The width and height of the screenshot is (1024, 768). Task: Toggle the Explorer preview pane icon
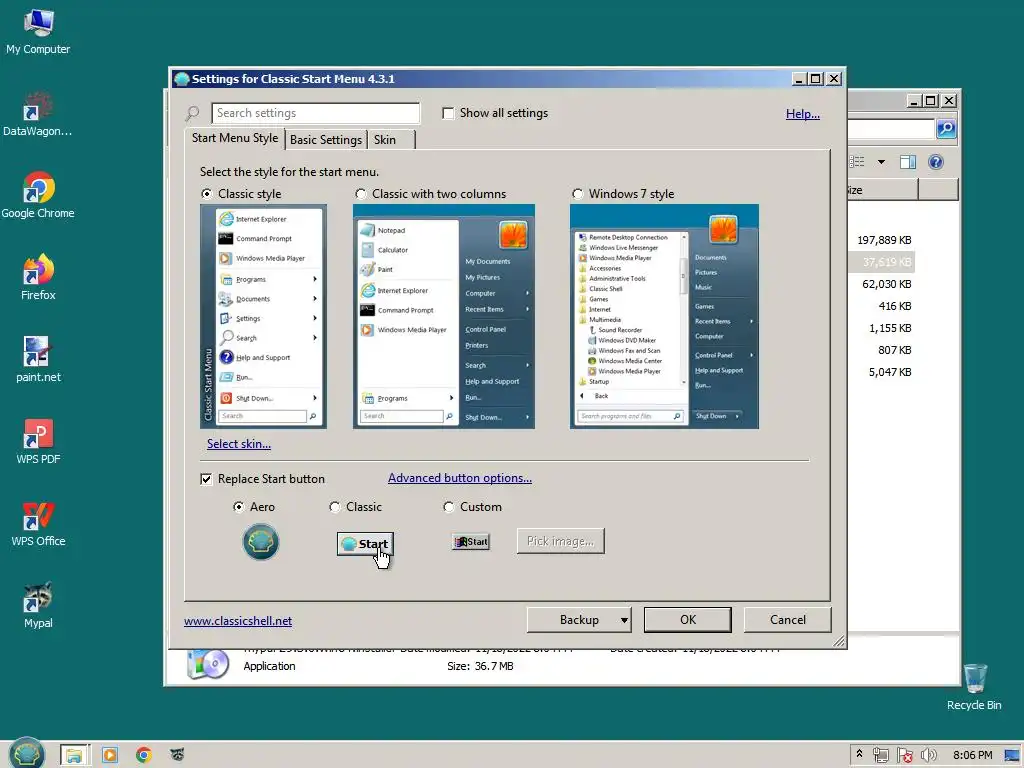pos(908,162)
